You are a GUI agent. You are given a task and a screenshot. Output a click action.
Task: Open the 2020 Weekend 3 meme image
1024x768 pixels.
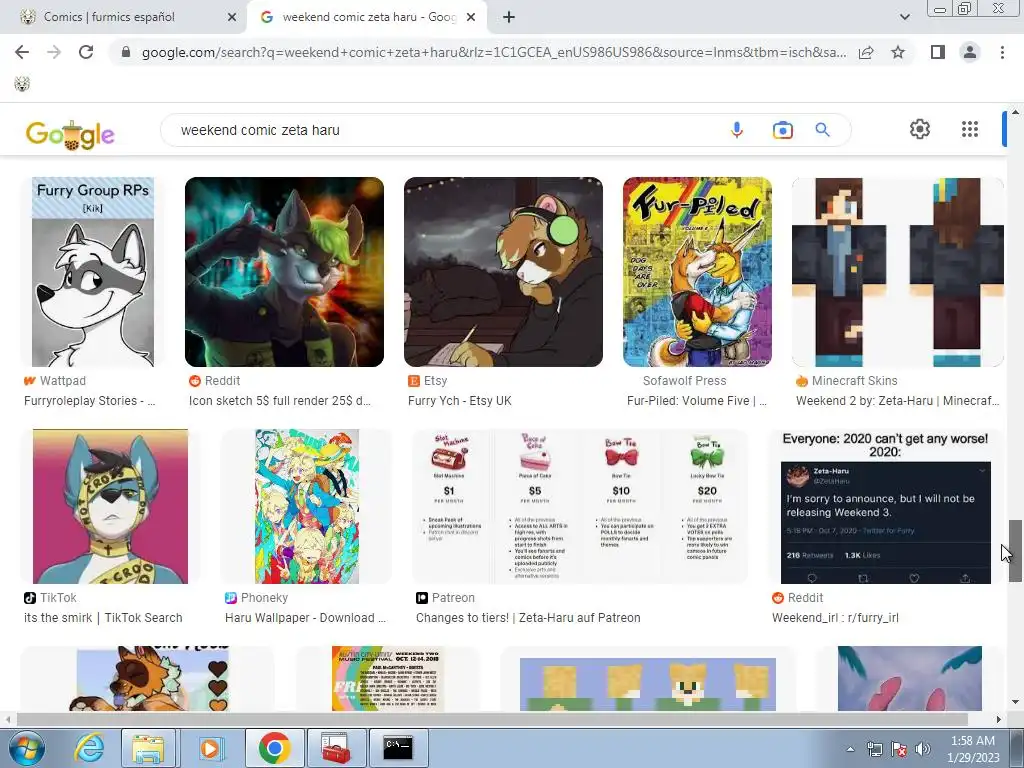click(x=886, y=506)
